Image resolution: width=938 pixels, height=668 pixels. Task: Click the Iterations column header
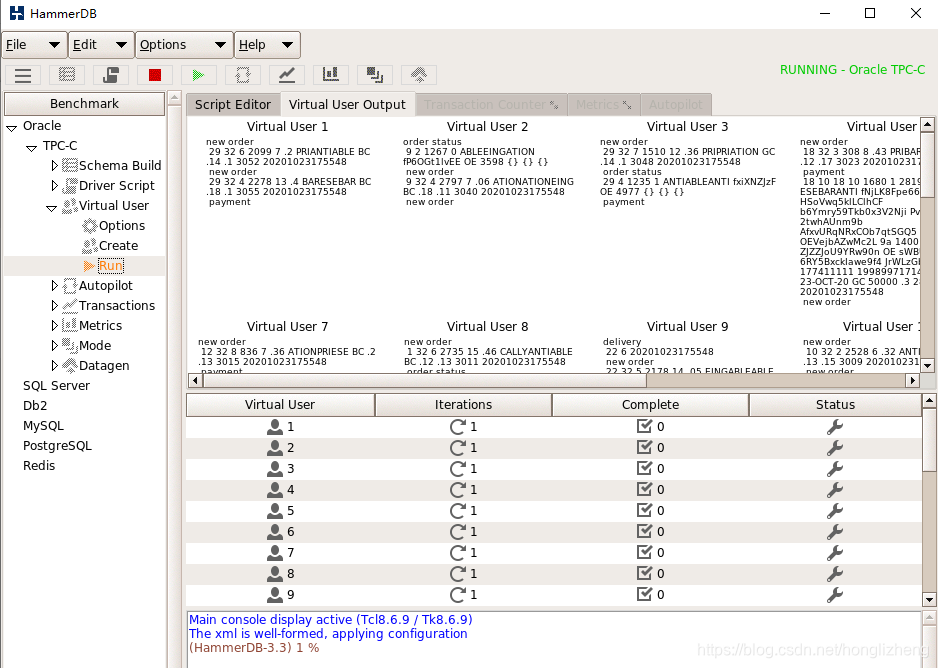(463, 405)
